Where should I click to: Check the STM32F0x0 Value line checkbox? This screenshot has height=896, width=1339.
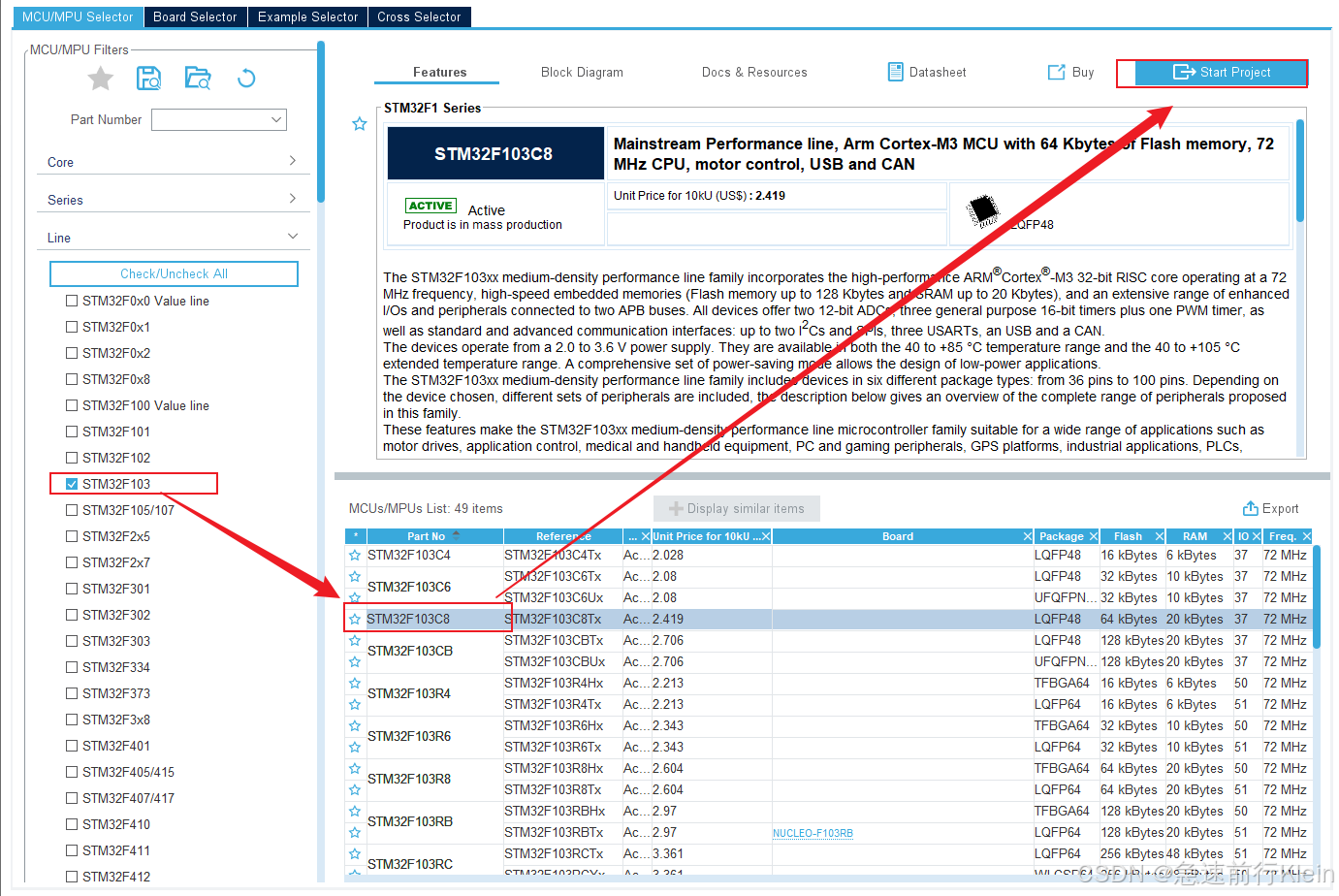72,301
